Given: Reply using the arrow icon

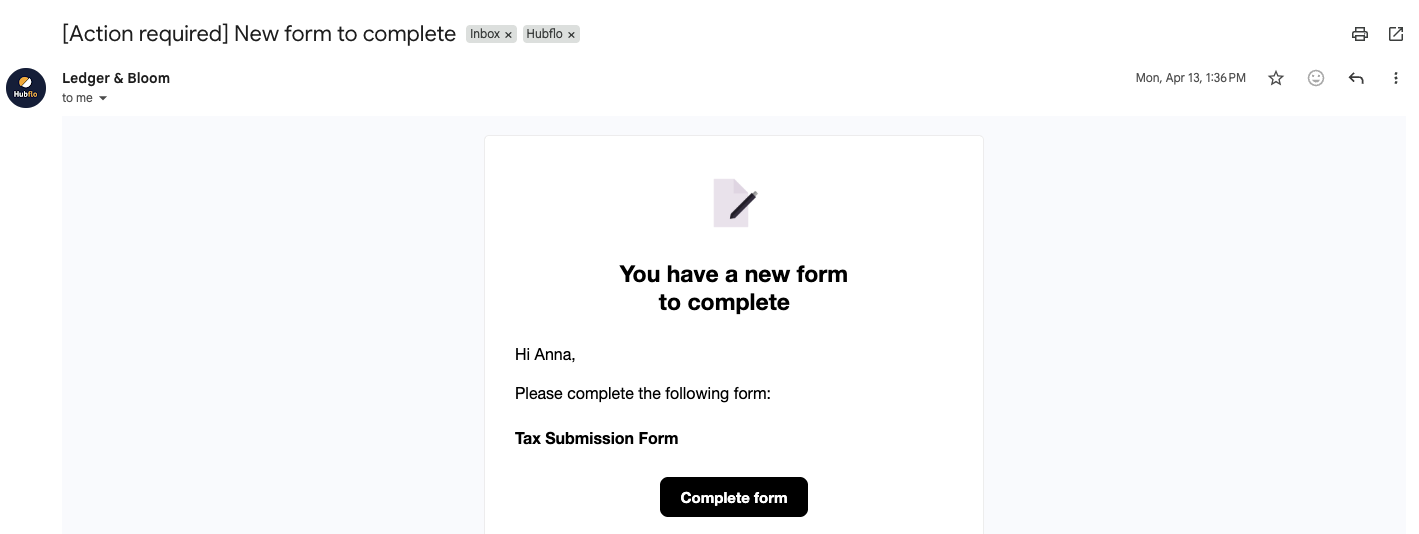Looking at the screenshot, I should (1356, 78).
